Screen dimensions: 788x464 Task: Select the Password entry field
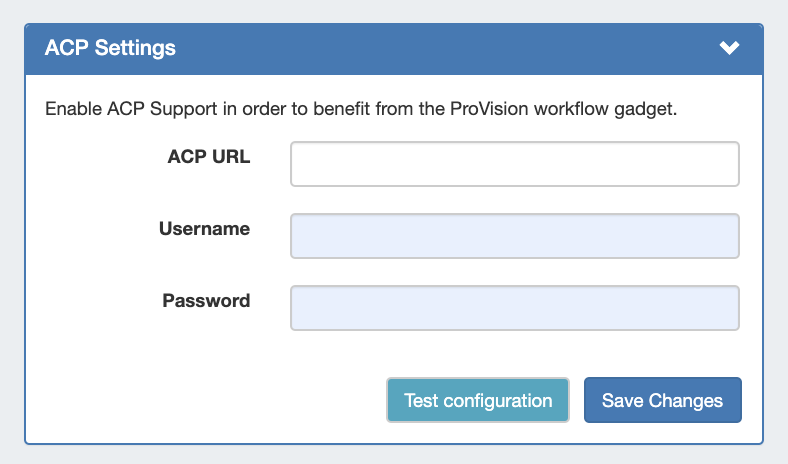coord(514,308)
